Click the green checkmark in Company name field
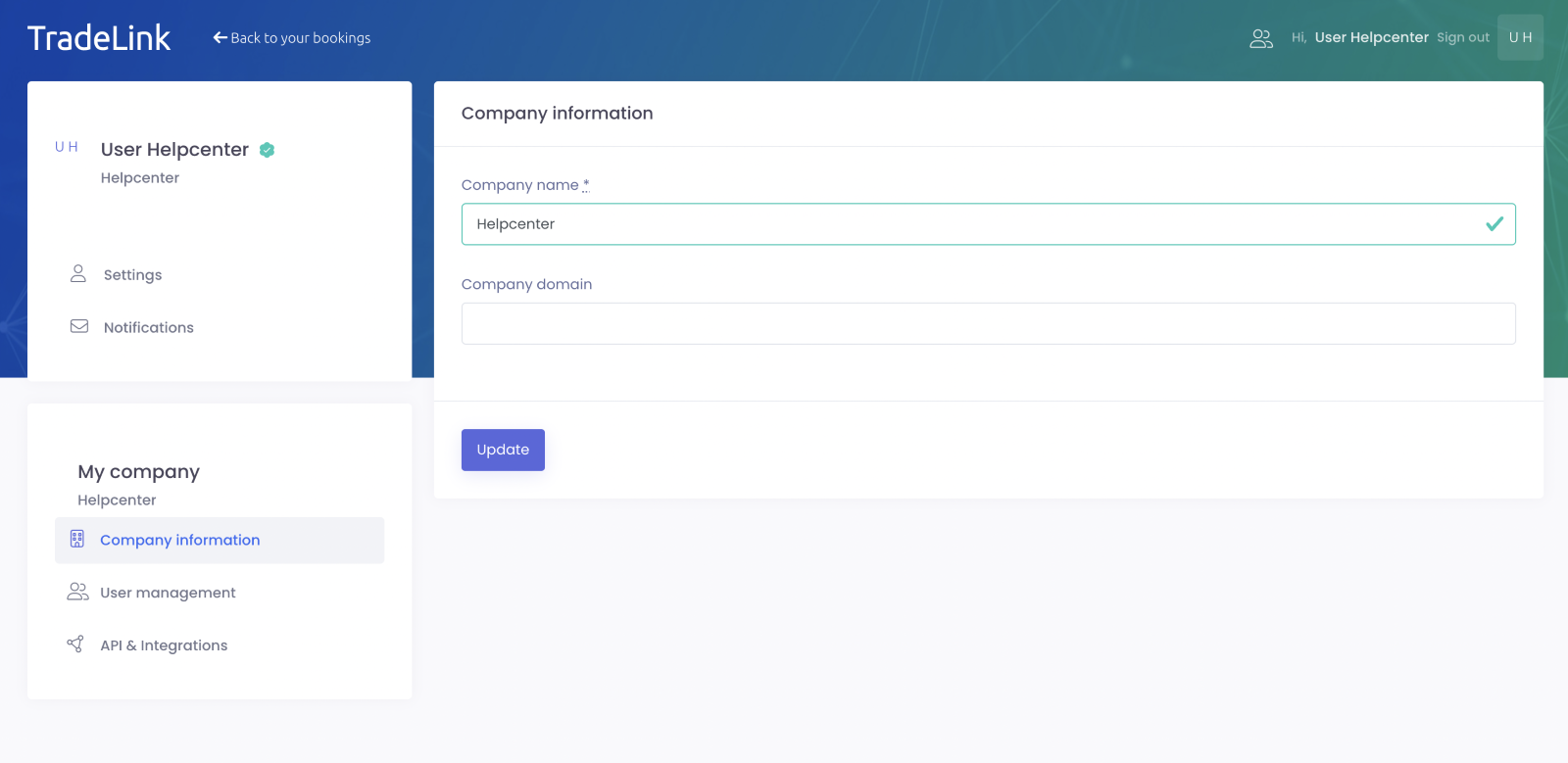 (x=1494, y=224)
